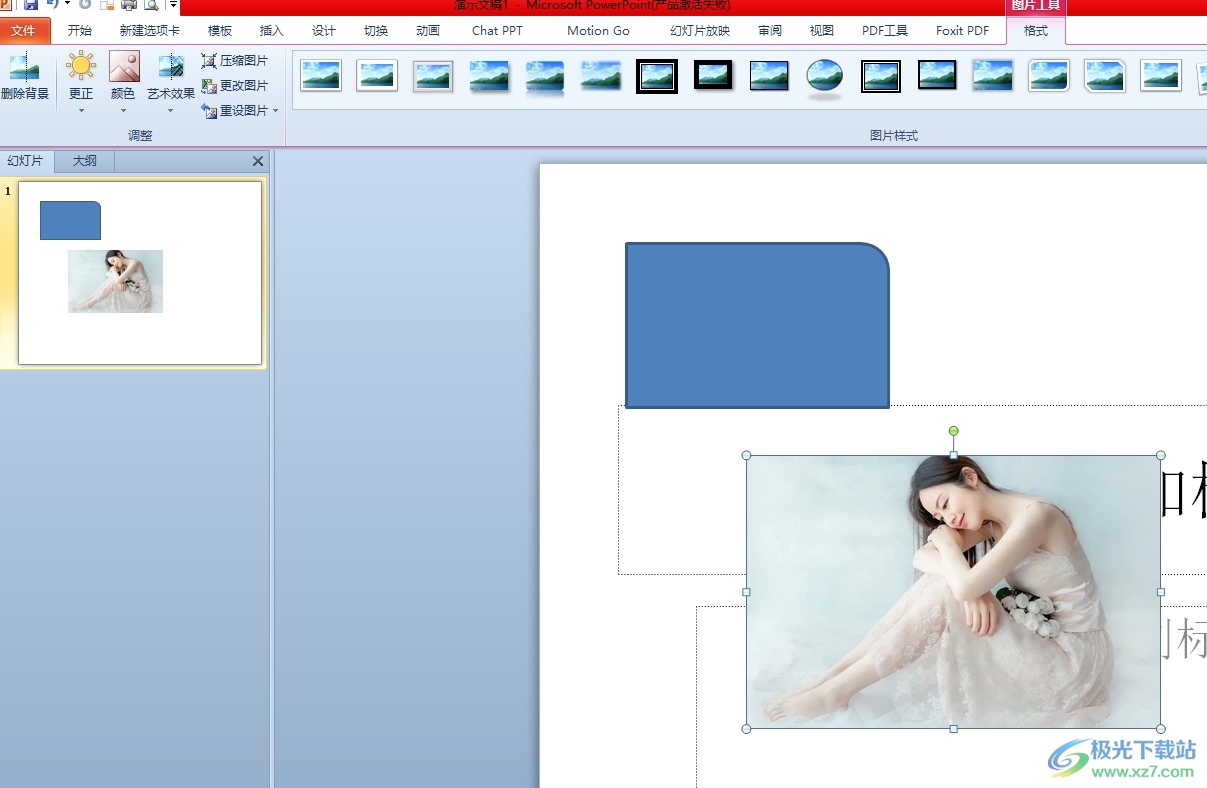Select the blue rounded-corner shape on slide
Viewport: 1207px width, 788px height.
(757, 325)
